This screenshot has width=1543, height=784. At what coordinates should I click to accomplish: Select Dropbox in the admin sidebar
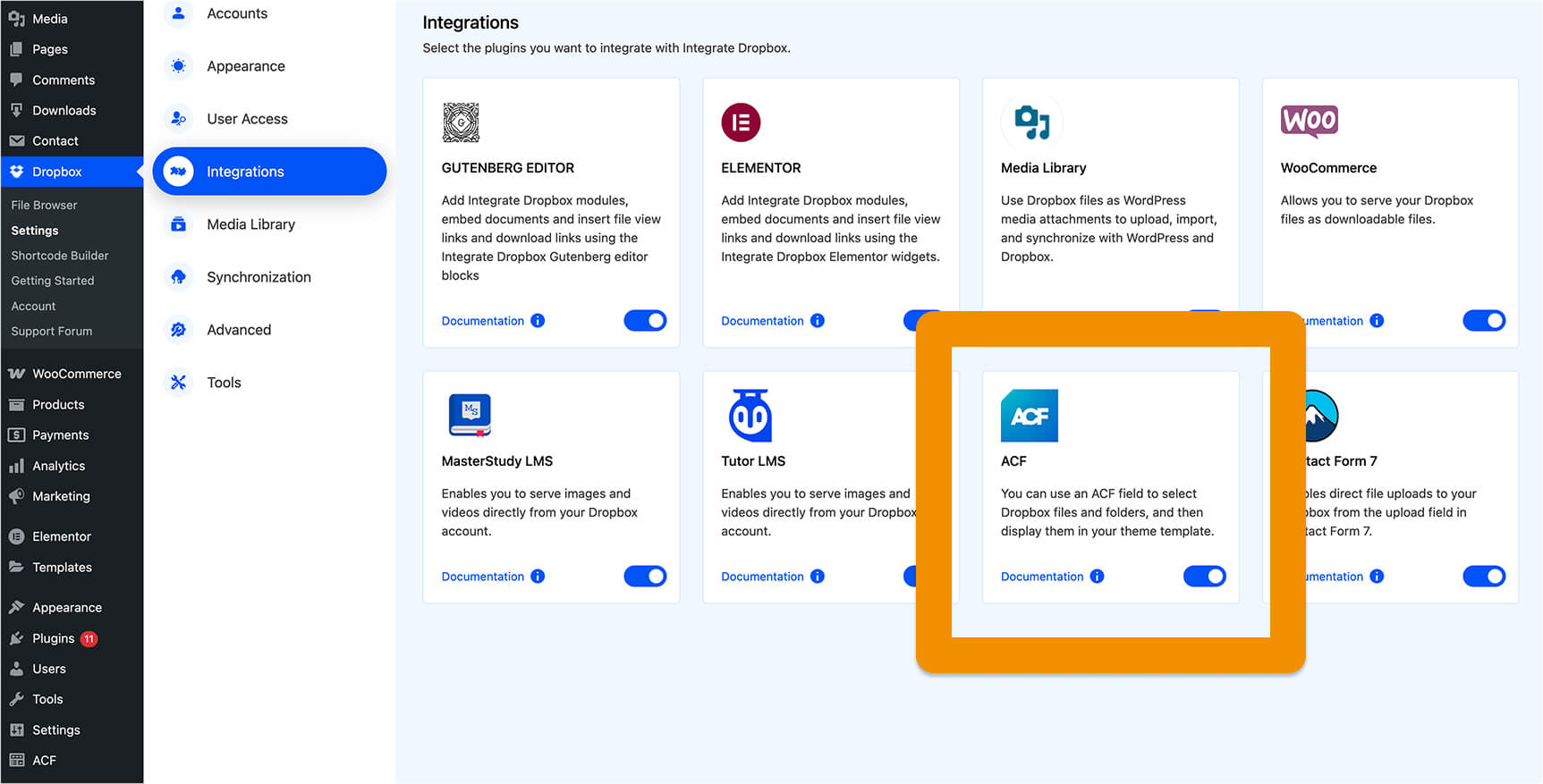[x=72, y=172]
